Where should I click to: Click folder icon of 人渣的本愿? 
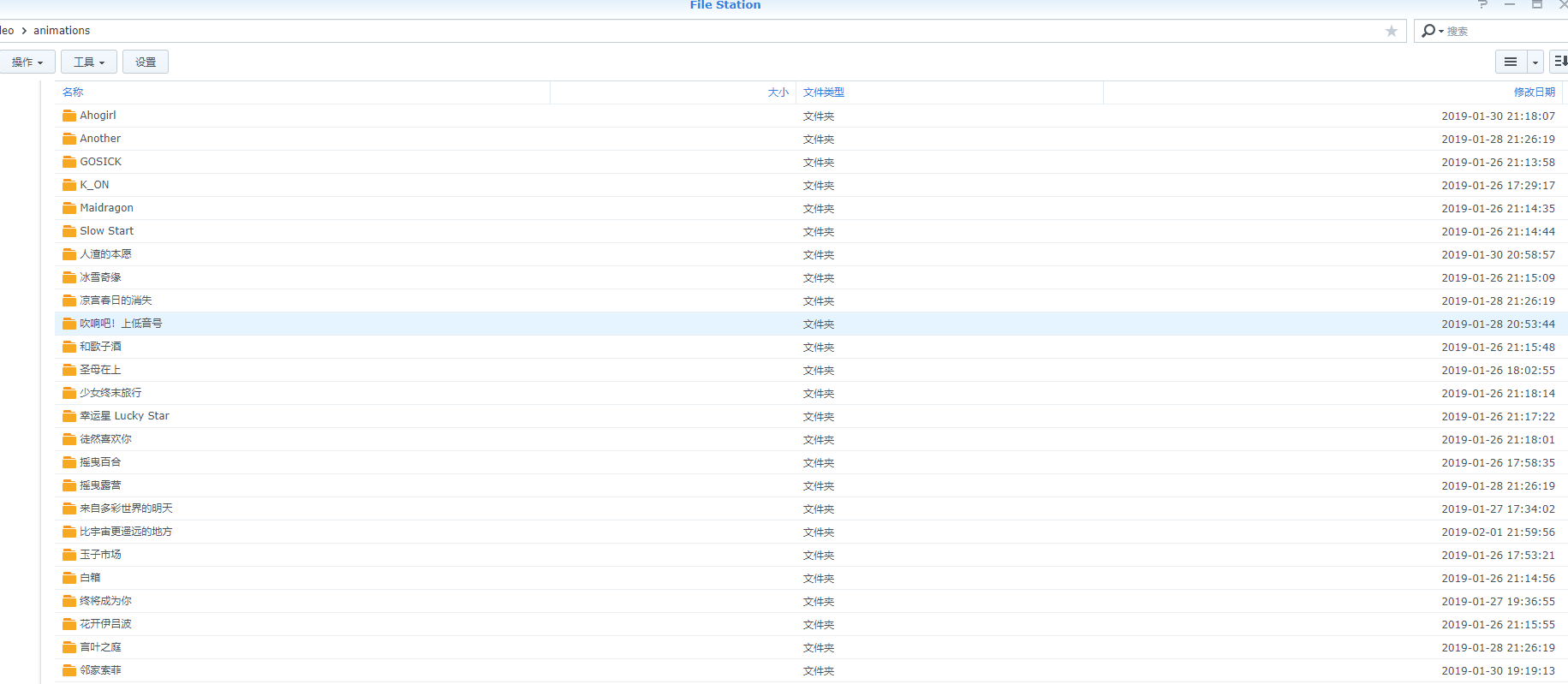[x=69, y=254]
